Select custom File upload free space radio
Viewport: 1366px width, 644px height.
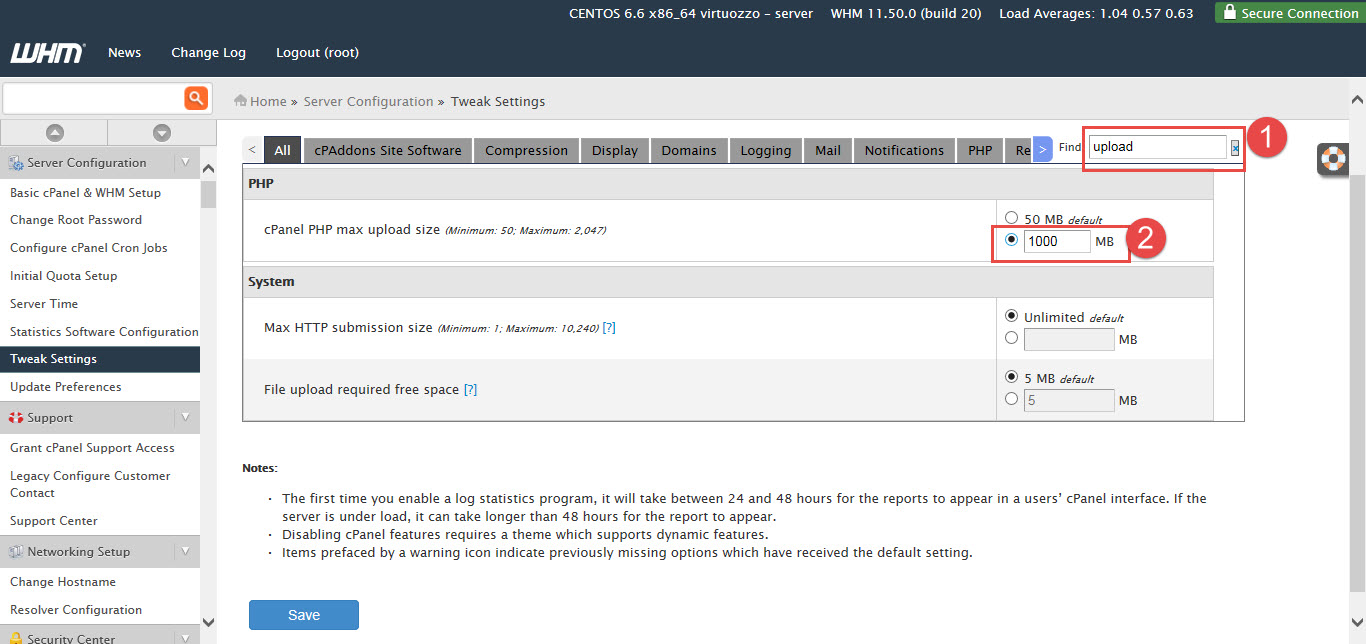1011,399
